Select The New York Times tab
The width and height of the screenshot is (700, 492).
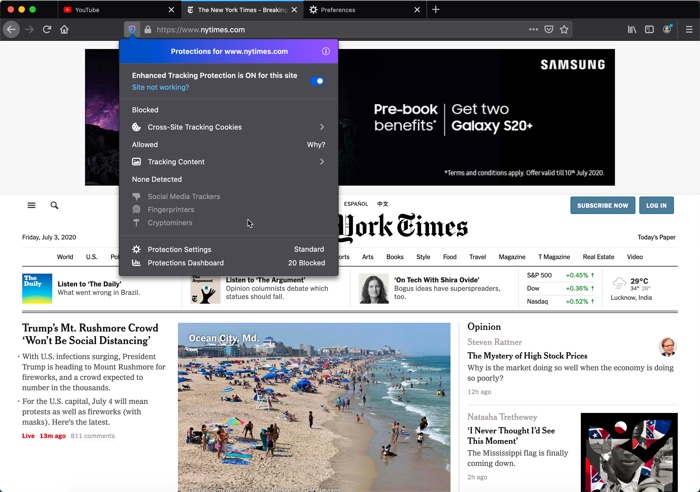(242, 9)
